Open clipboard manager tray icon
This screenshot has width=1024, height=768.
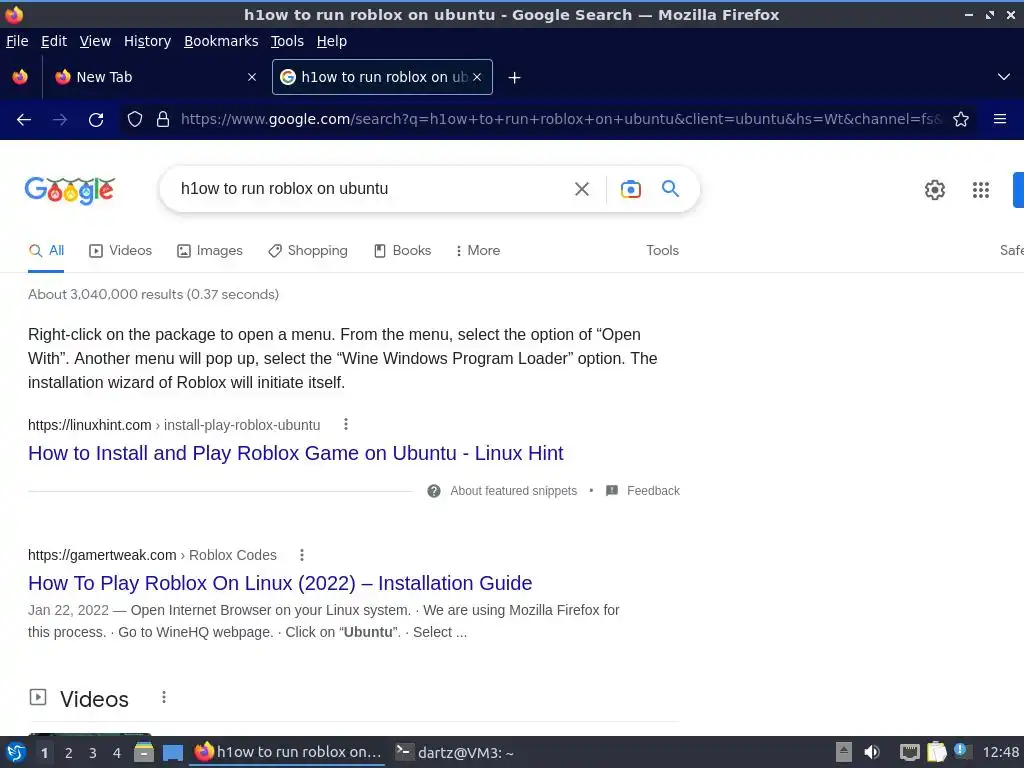click(x=936, y=752)
